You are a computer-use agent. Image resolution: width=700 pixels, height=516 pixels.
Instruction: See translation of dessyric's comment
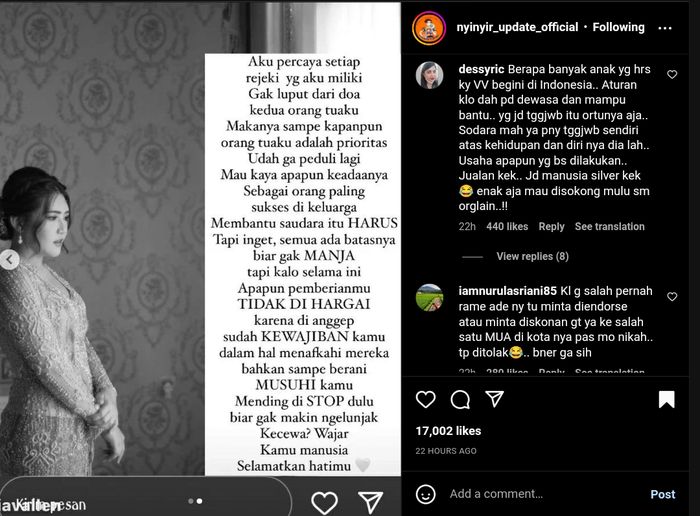tap(609, 227)
